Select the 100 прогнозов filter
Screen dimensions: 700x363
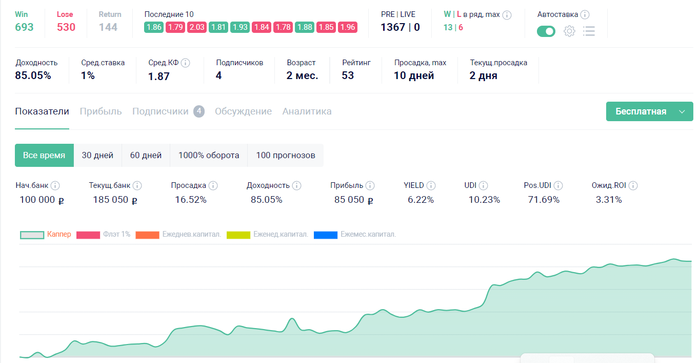(286, 155)
